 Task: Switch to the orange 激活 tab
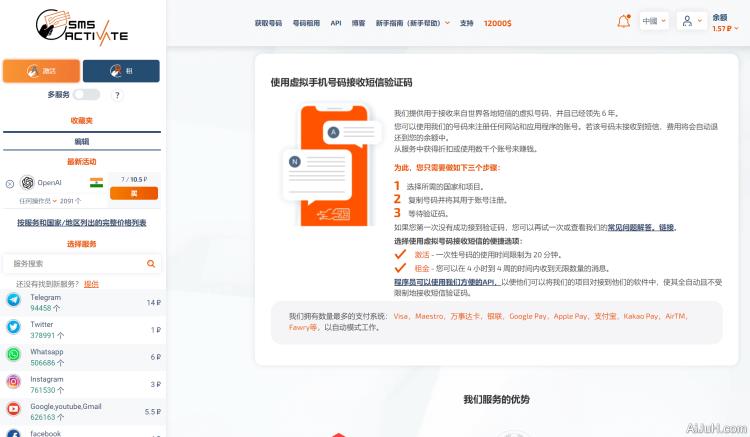[41, 71]
